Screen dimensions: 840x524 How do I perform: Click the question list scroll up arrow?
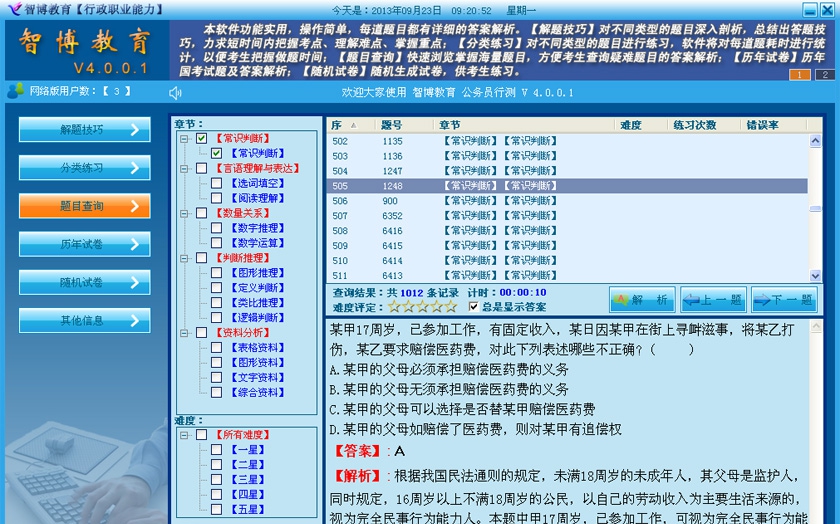pos(815,141)
